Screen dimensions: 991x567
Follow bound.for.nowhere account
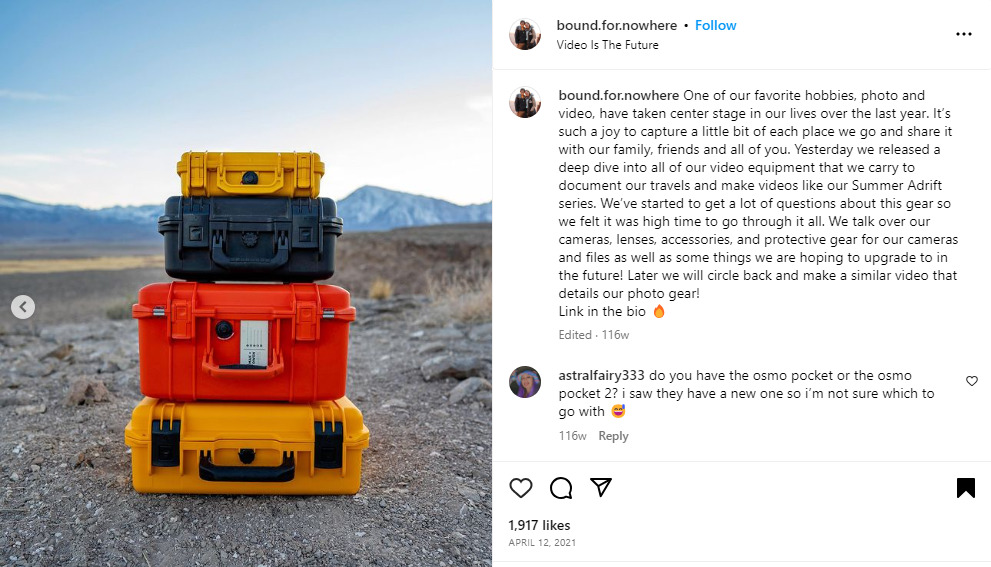coord(715,25)
